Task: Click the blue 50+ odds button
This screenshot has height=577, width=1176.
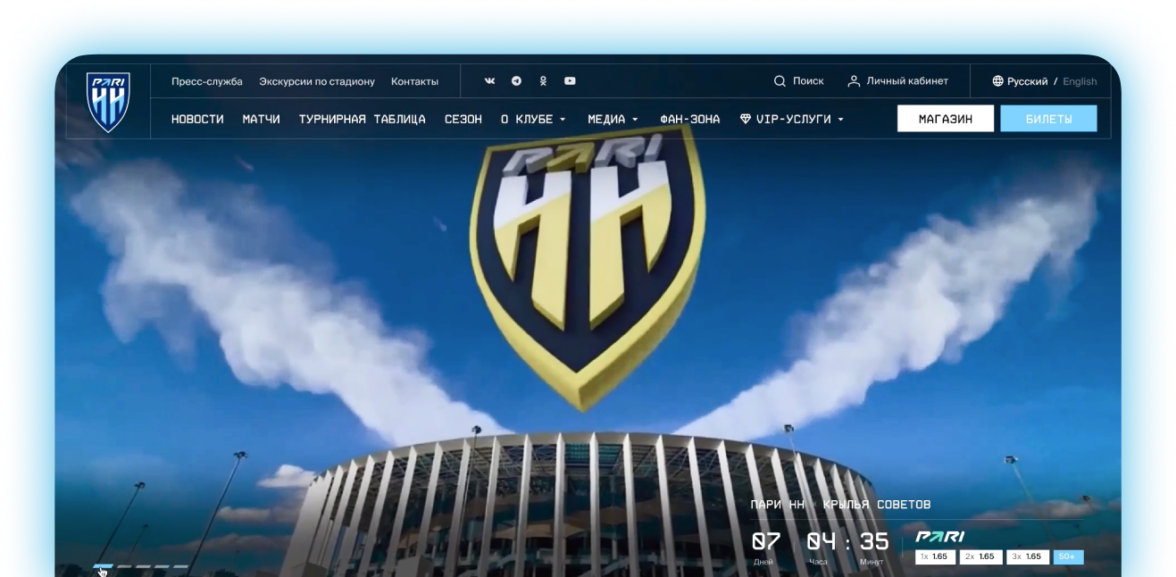Action: [1068, 557]
